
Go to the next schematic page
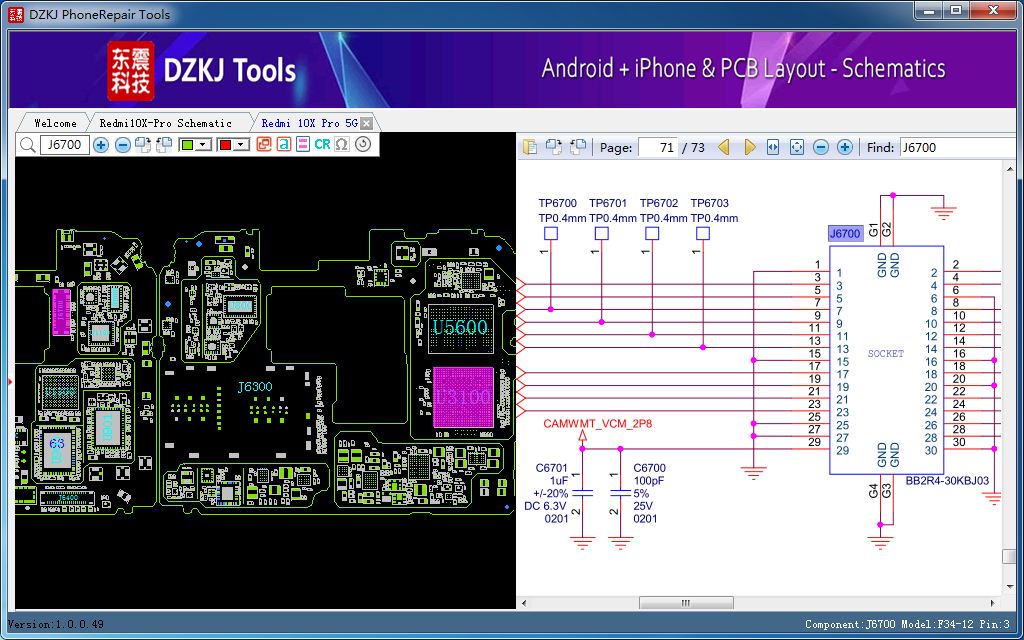[x=749, y=147]
